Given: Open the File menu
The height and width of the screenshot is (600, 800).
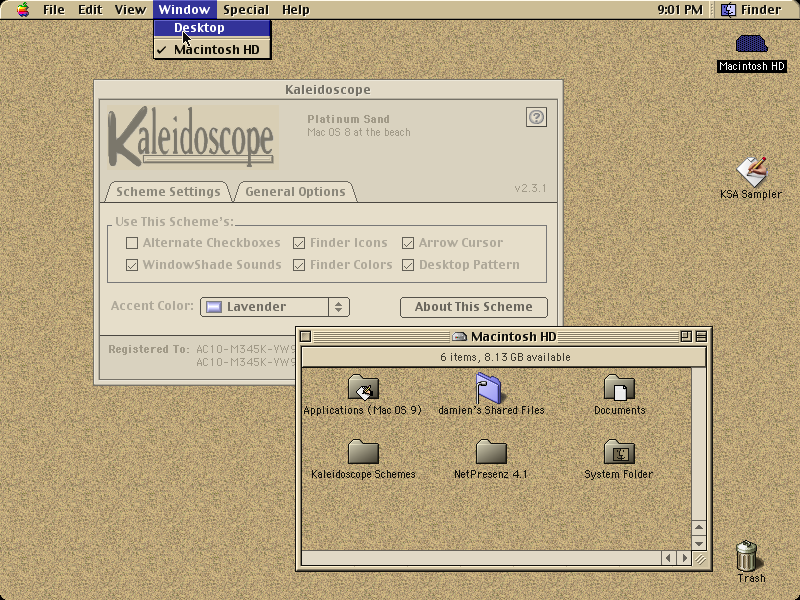Looking at the screenshot, I should [54, 10].
